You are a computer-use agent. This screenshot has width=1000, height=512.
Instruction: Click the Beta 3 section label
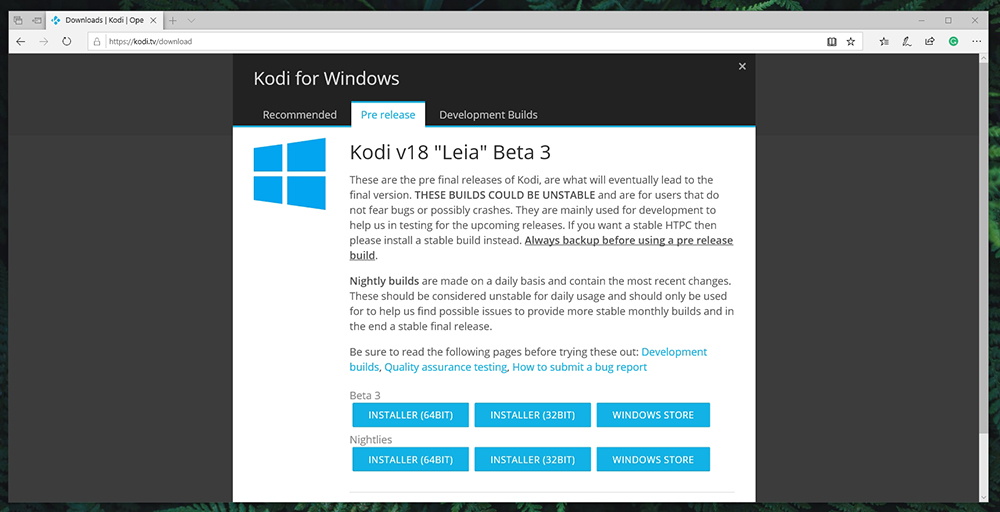(365, 395)
